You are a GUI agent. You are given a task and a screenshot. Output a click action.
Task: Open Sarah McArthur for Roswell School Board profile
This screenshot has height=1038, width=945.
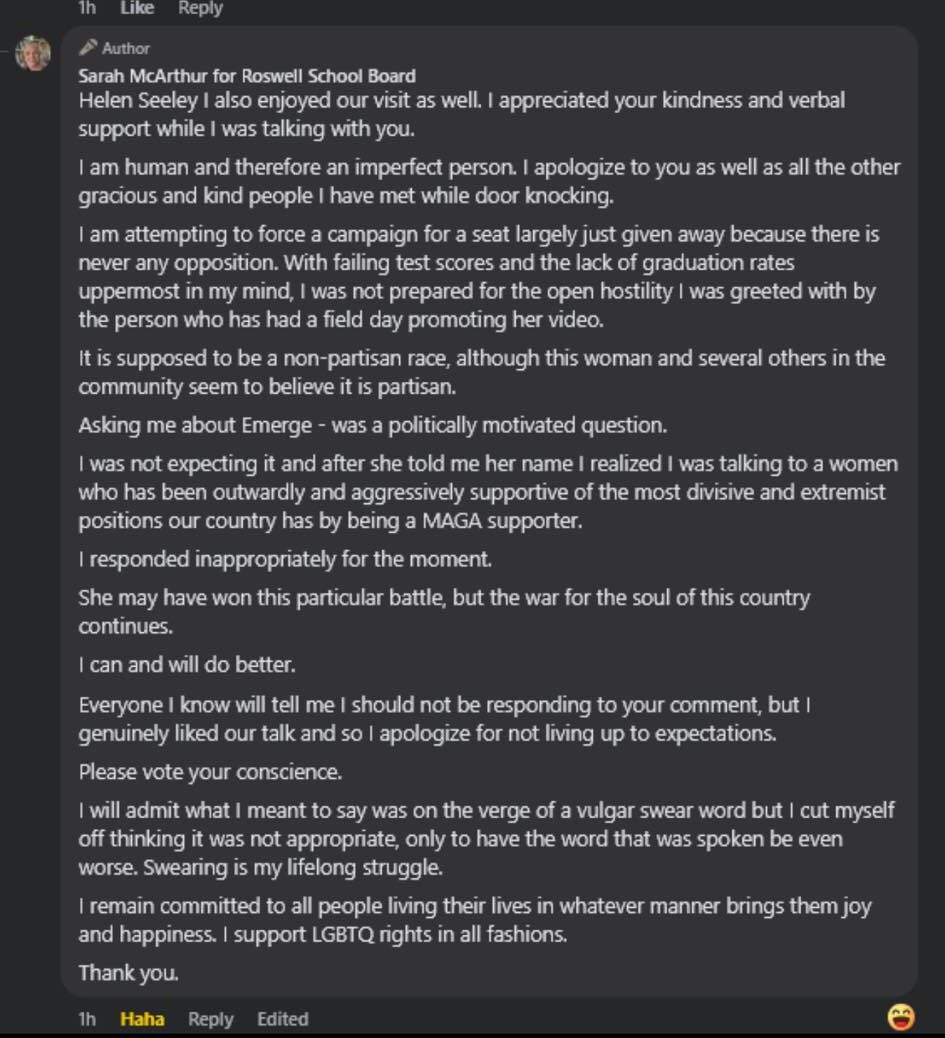tap(247, 75)
